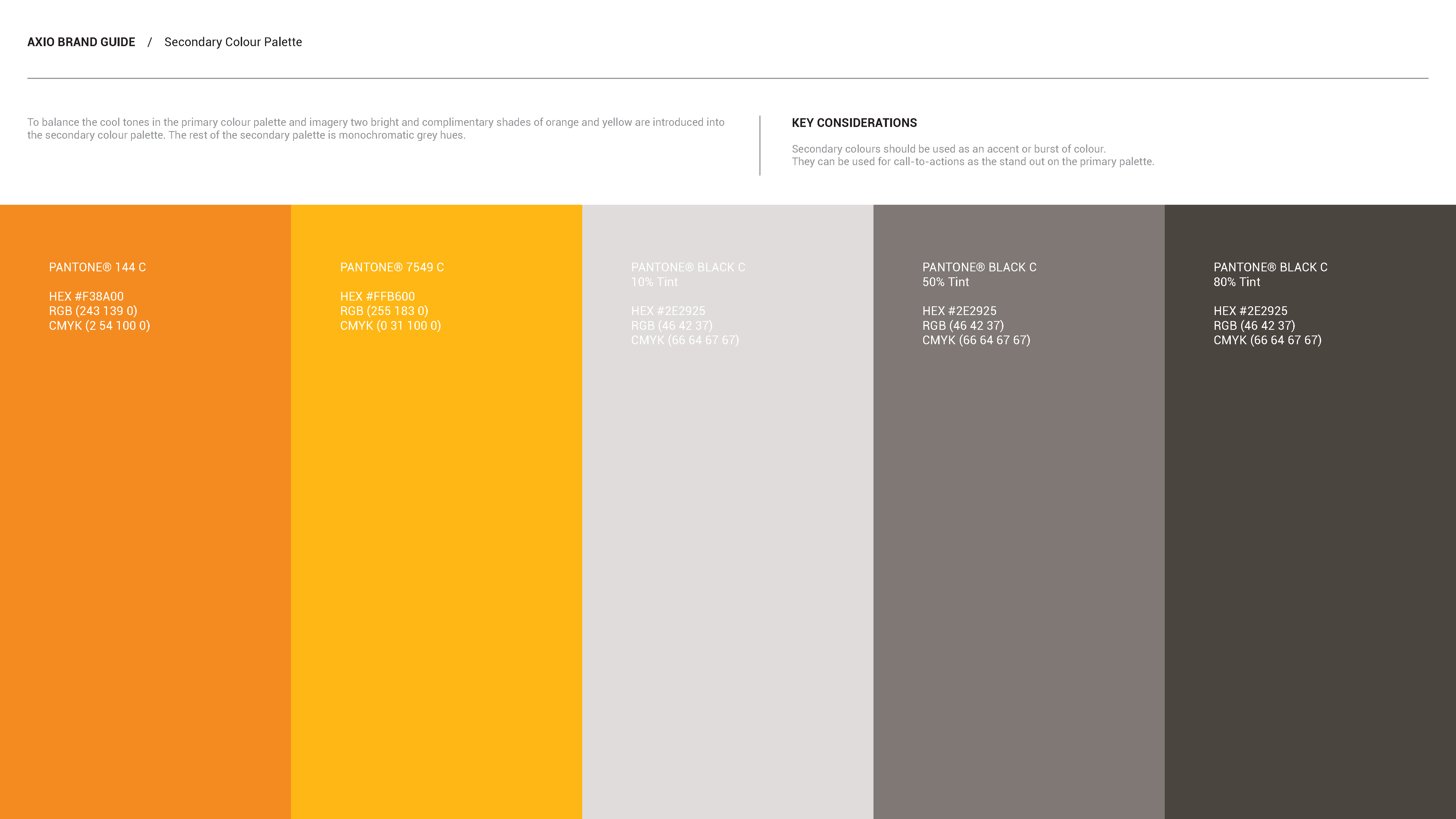Click the AXIO BRAND GUIDE heading
This screenshot has height=819, width=1456.
[x=81, y=42]
